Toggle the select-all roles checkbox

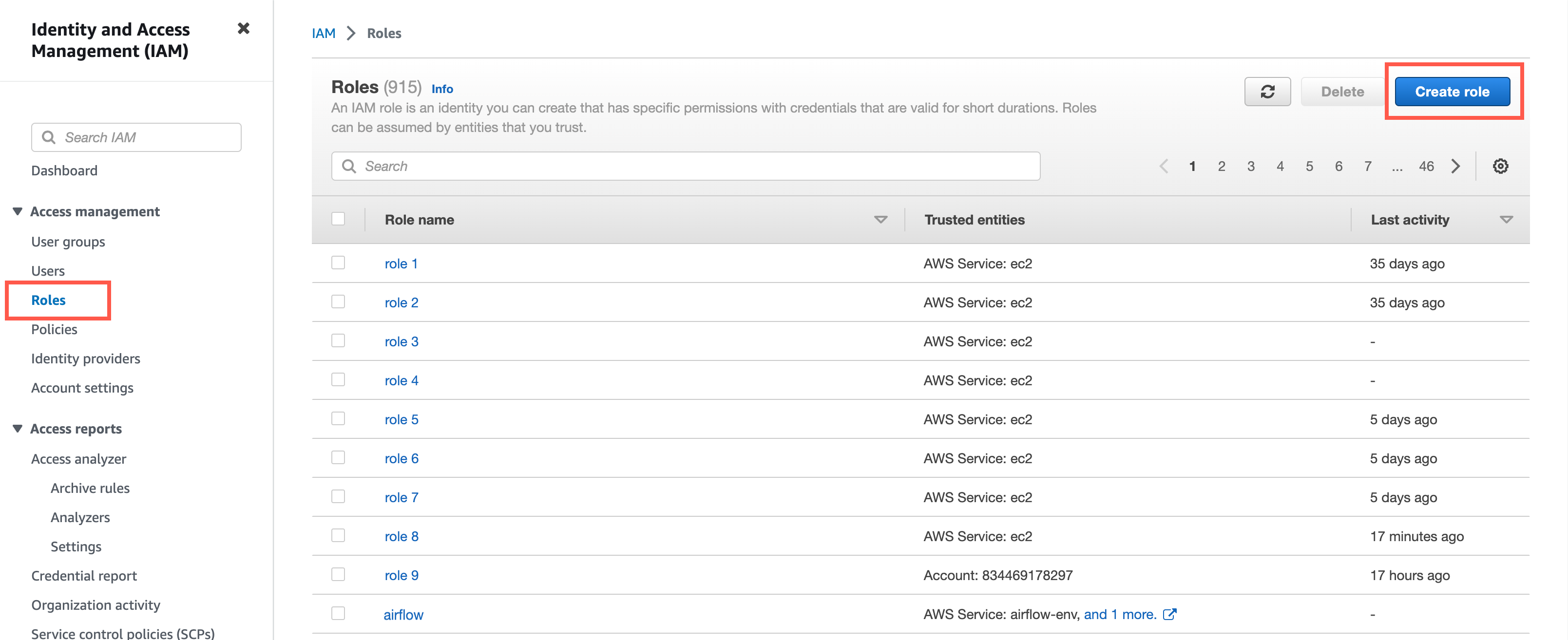(339, 218)
